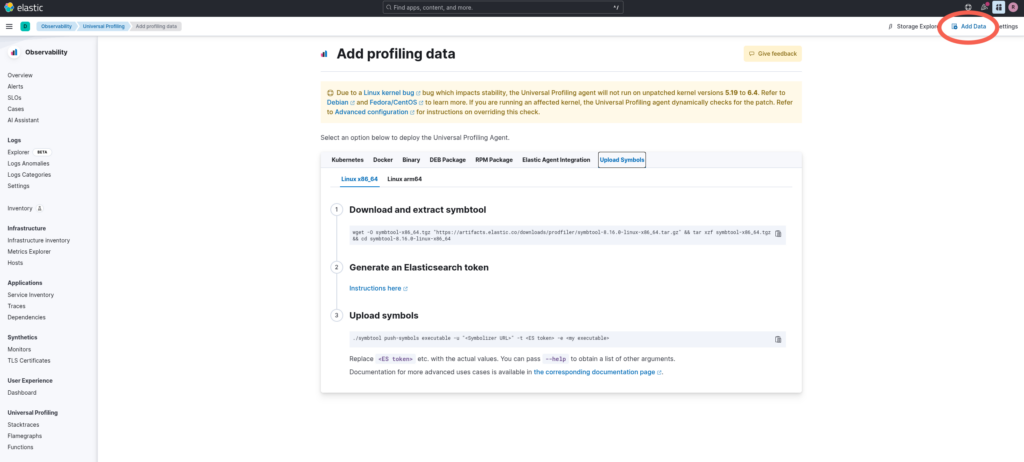This screenshot has height=462, width=1024.
Task: Click the "Download and extract symbtool" heading
Action: pos(417,210)
